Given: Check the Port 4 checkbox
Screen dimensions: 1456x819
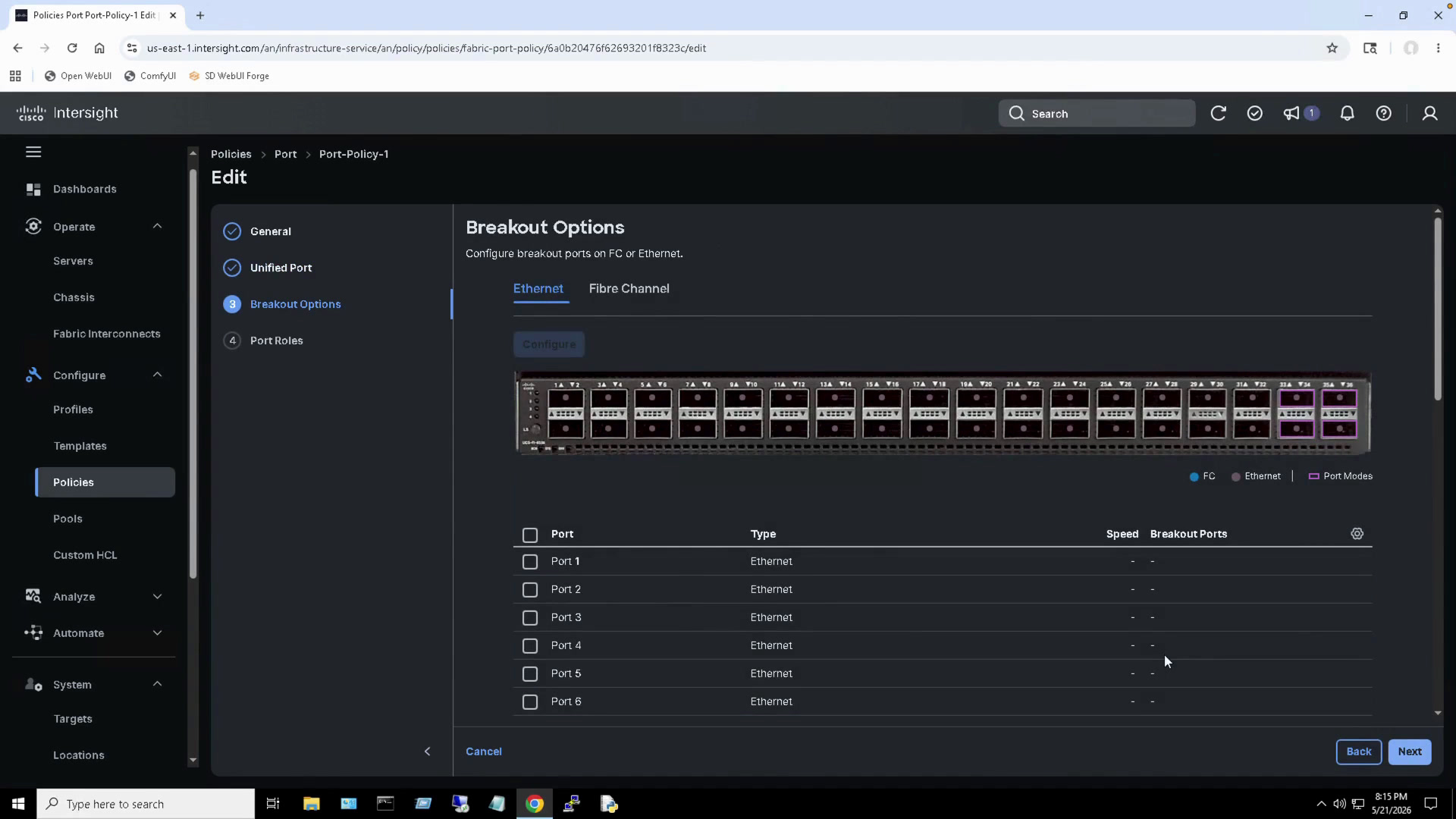Looking at the screenshot, I should pyautogui.click(x=530, y=646).
